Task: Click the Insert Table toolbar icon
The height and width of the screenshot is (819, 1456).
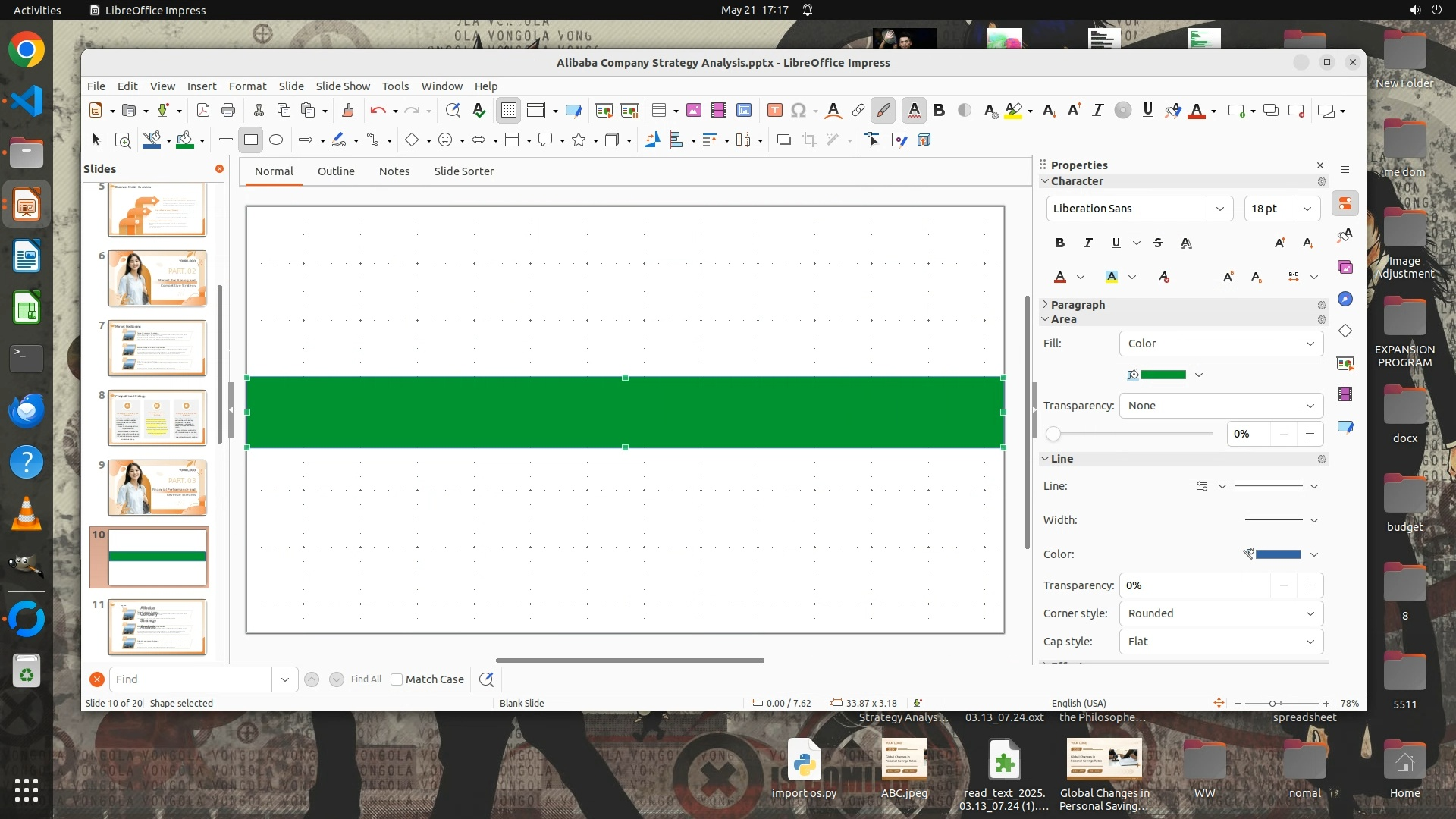Action: pos(658,111)
